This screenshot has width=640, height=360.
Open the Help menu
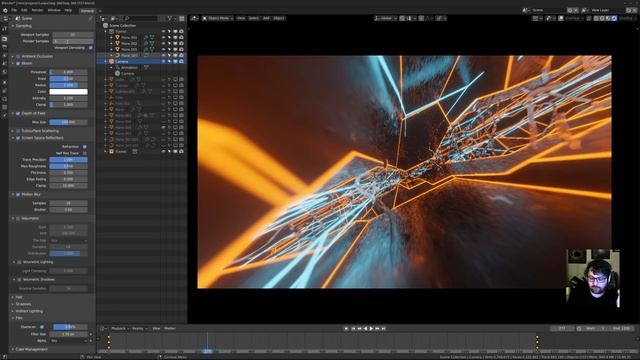(68, 10)
